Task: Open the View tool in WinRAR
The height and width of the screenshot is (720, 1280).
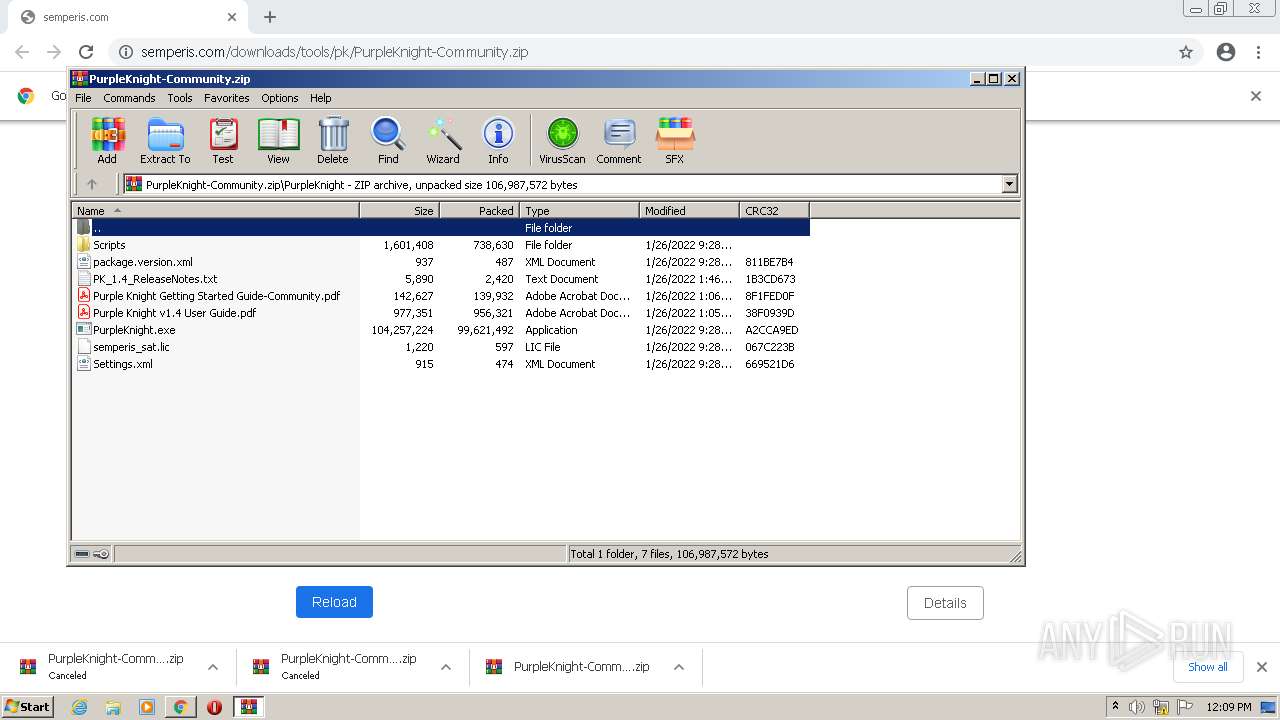Action: (278, 140)
